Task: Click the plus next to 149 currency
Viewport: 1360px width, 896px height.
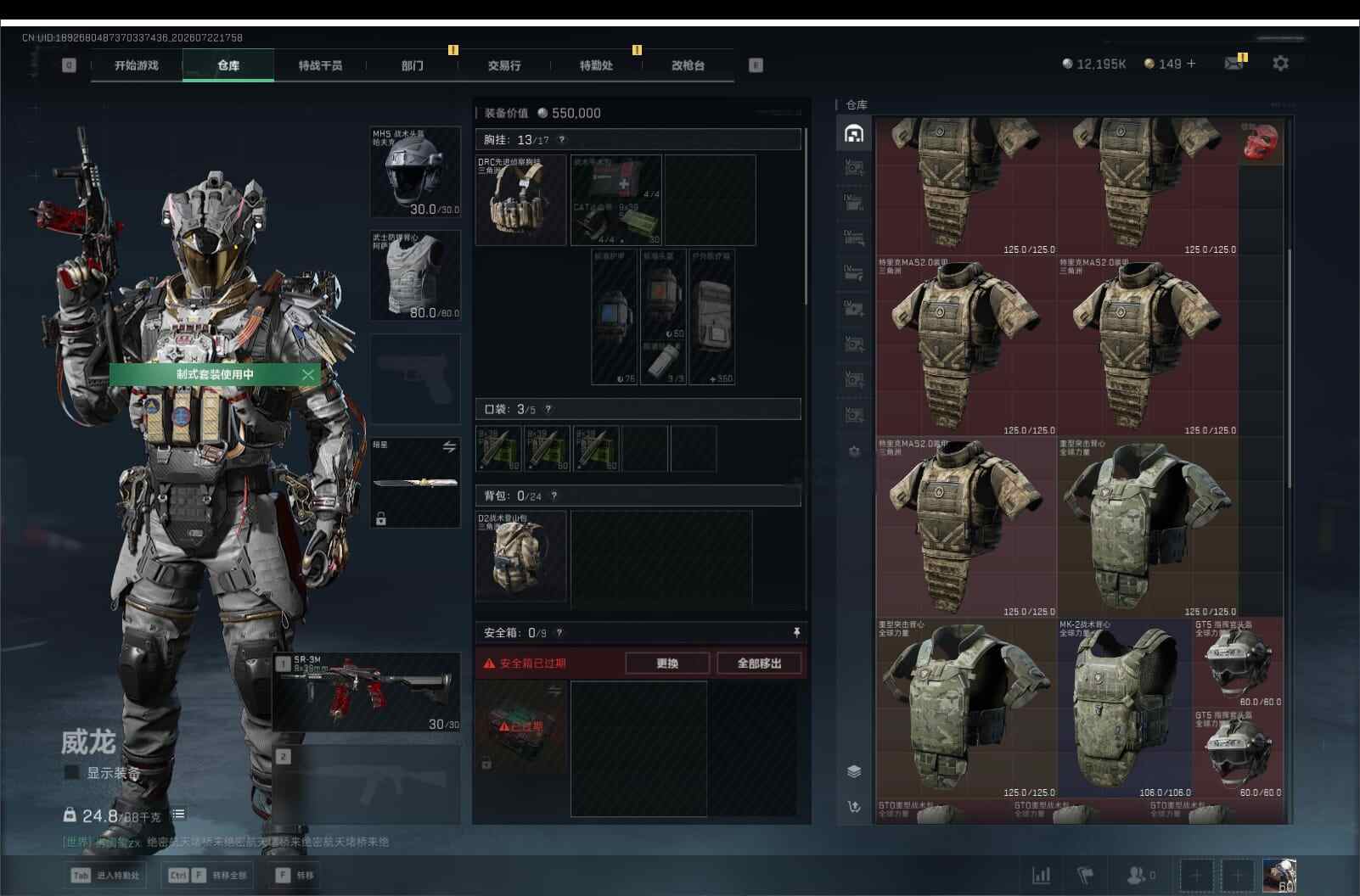Action: pos(1191,64)
